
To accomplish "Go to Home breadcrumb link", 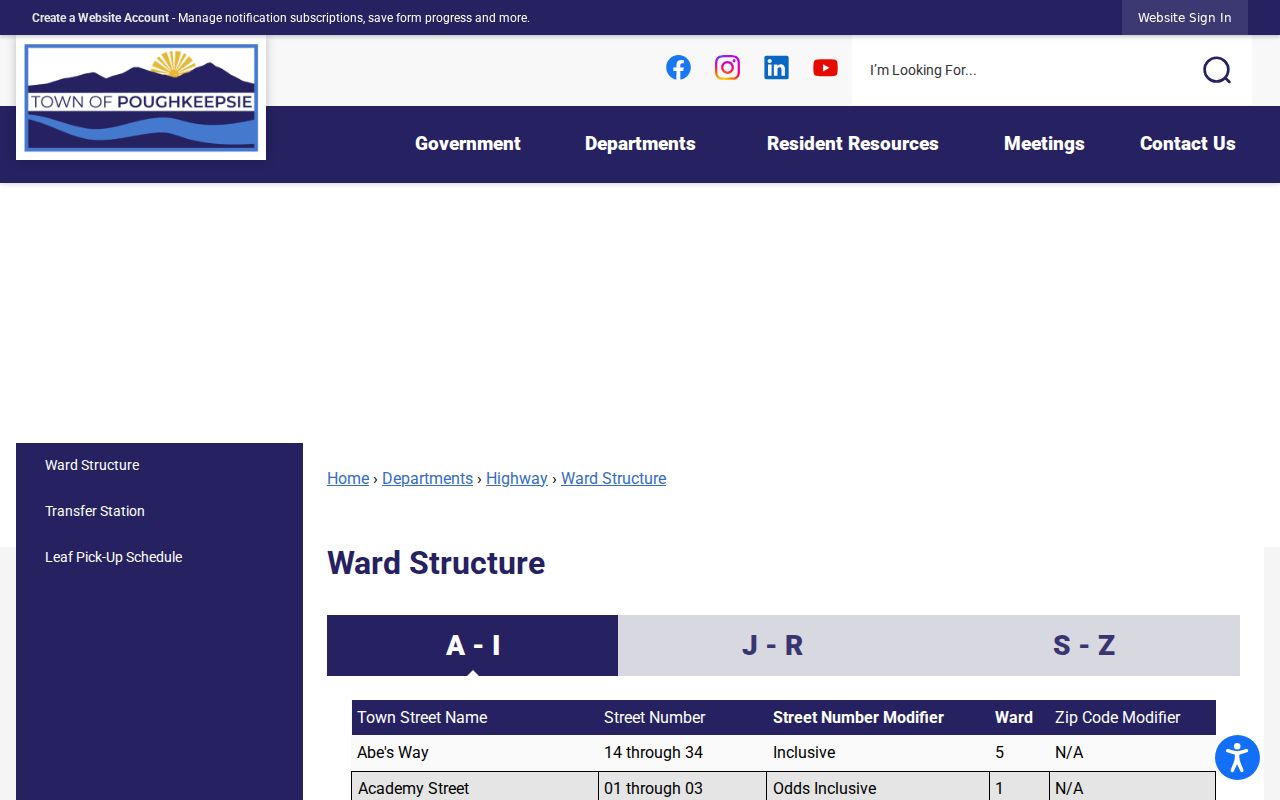I will point(348,478).
